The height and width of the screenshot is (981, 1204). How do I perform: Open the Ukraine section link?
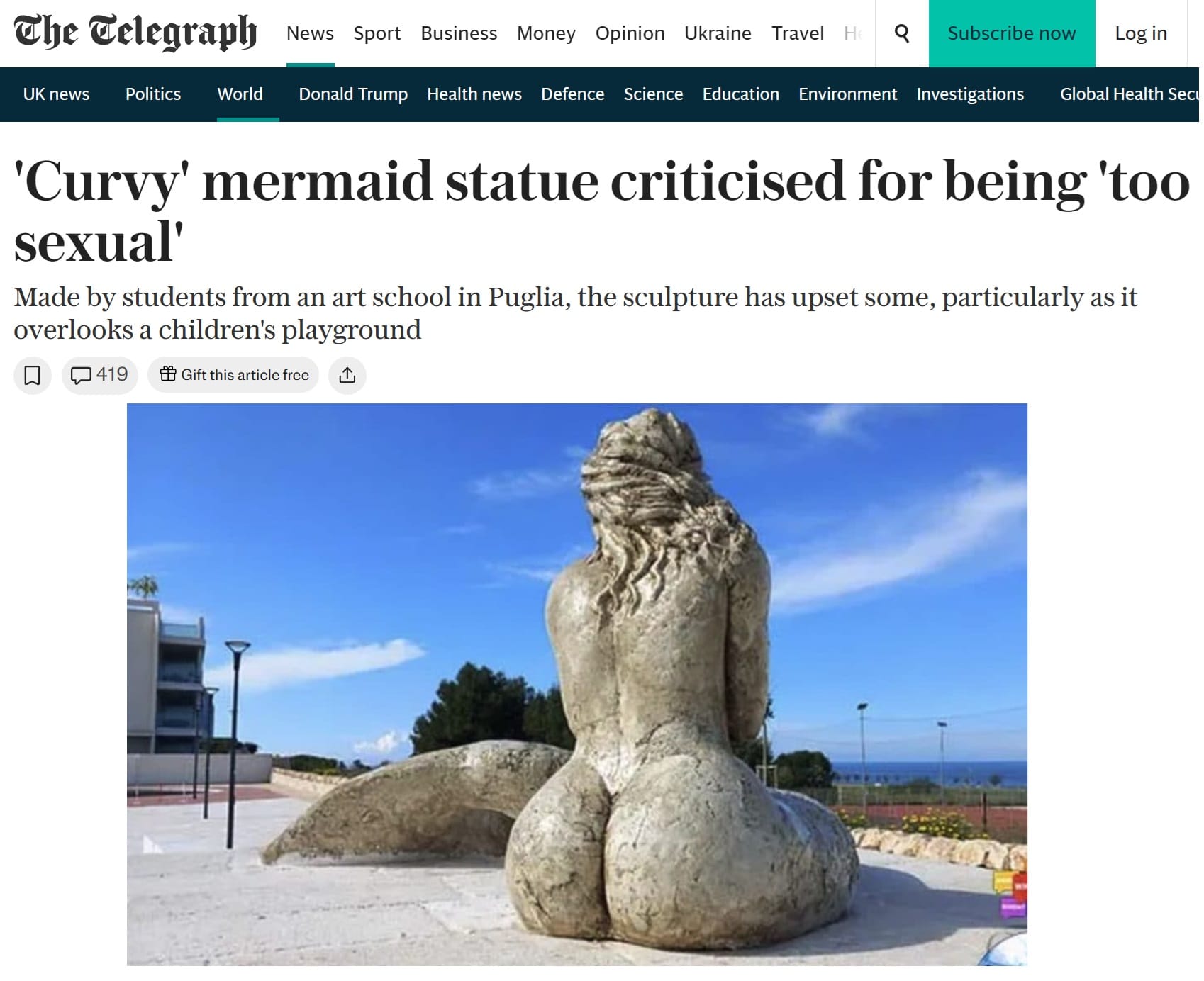[x=718, y=33]
